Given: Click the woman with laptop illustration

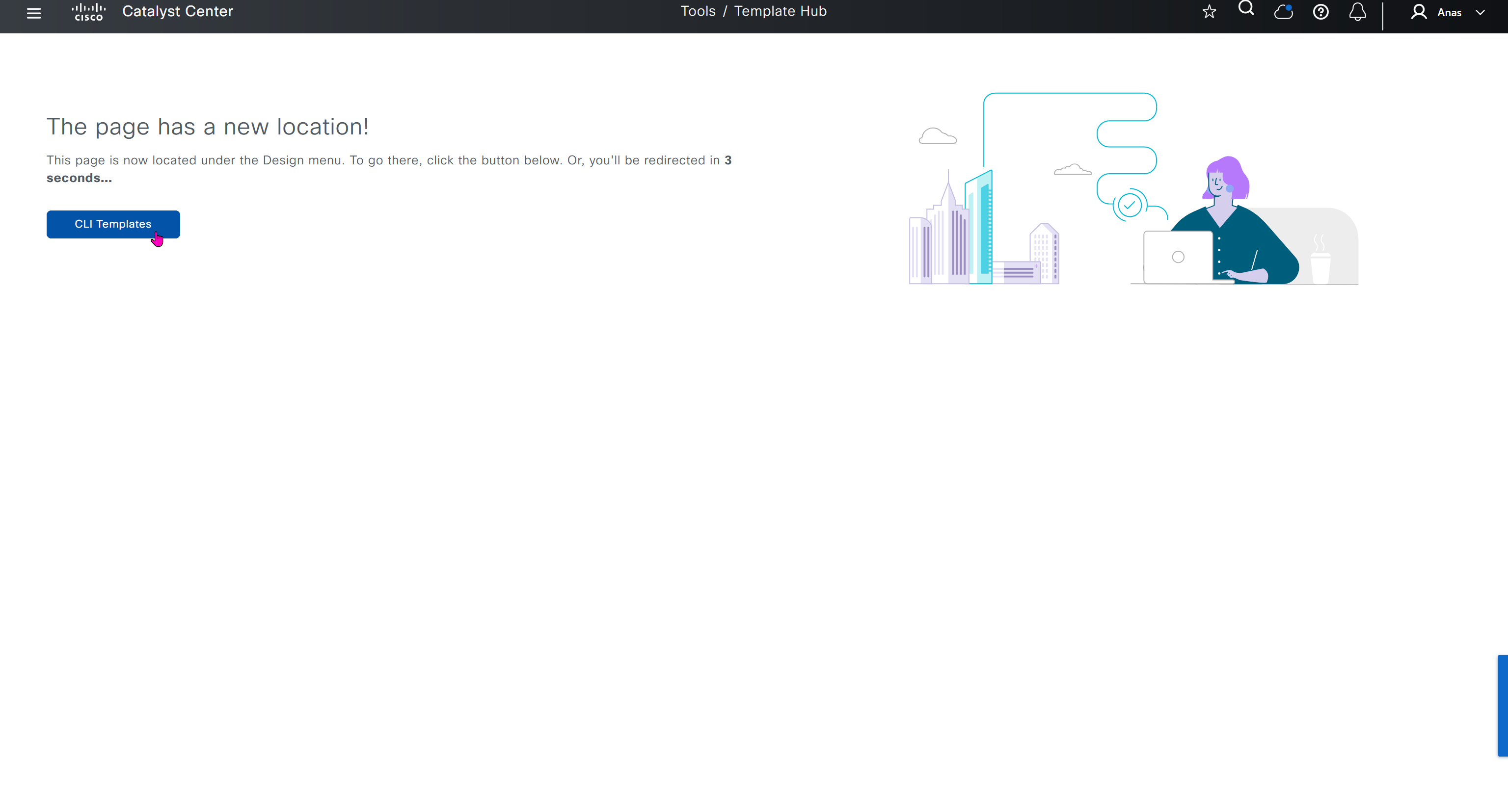Looking at the screenshot, I should (1229, 234).
